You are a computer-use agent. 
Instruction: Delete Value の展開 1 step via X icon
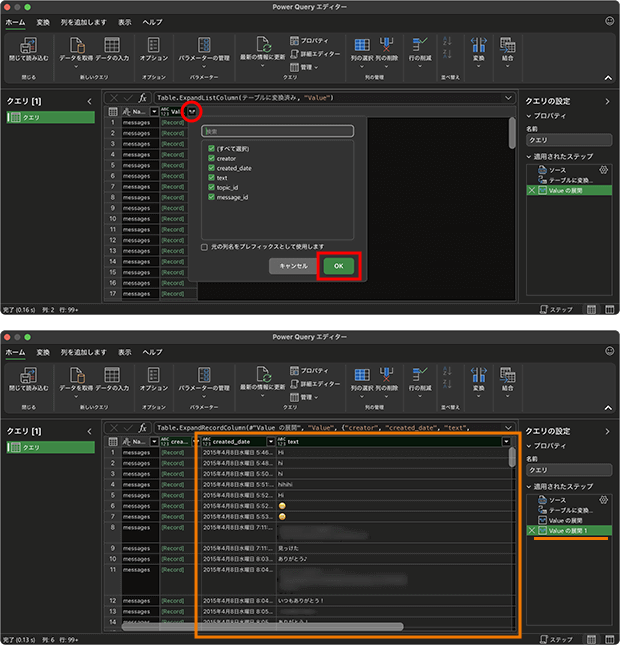(532, 530)
